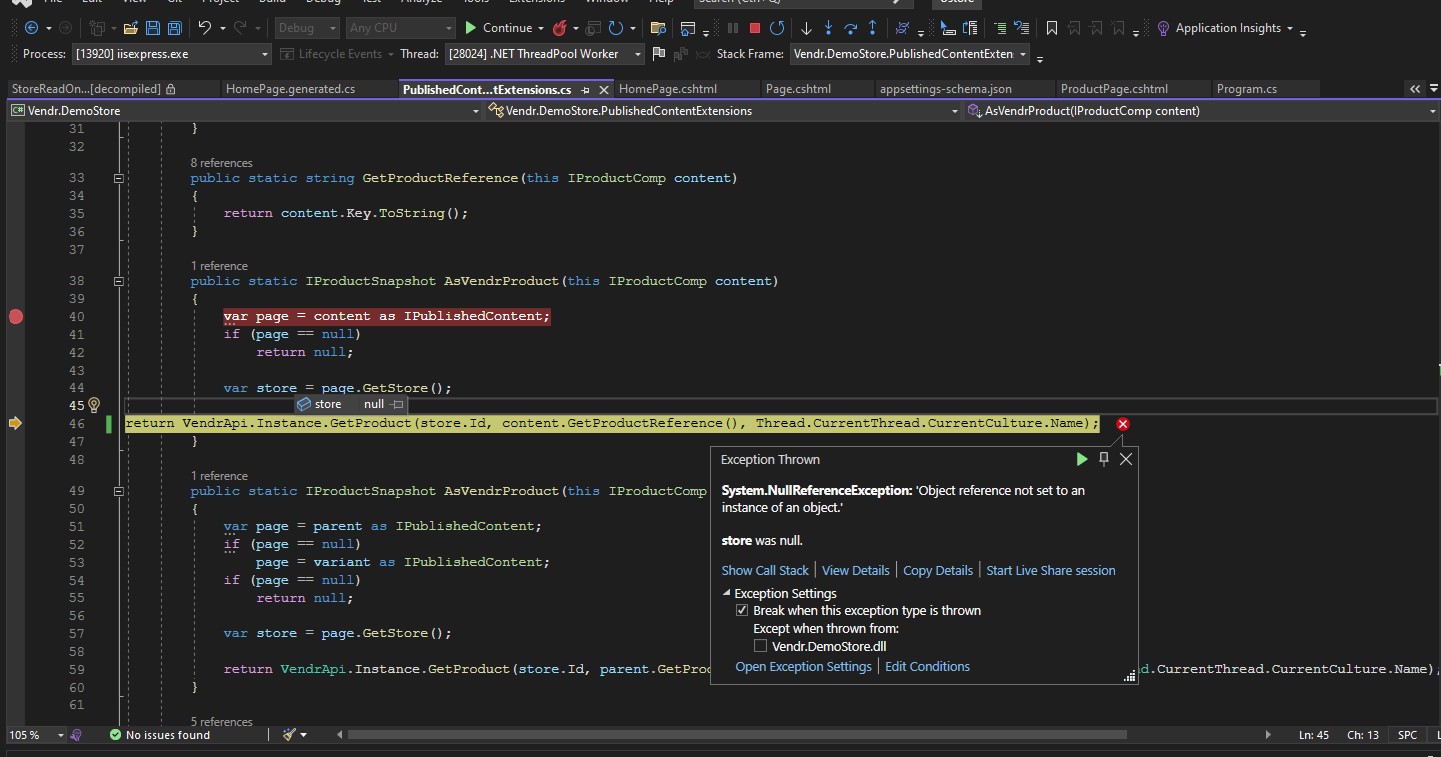The width and height of the screenshot is (1441, 757).
Task: Open the Program.cs tab
Action: point(1246,89)
